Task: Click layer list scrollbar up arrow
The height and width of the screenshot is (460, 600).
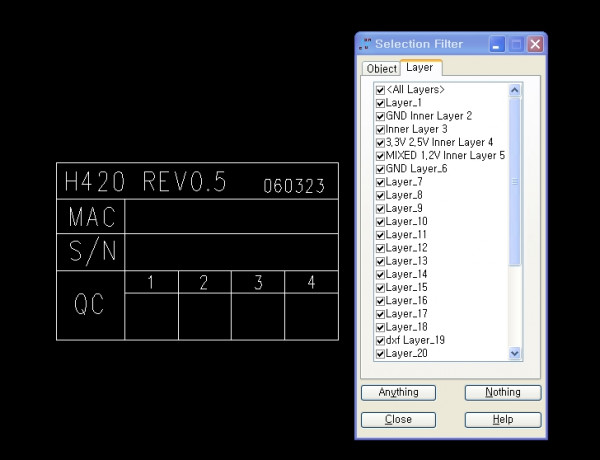Action: 515,90
